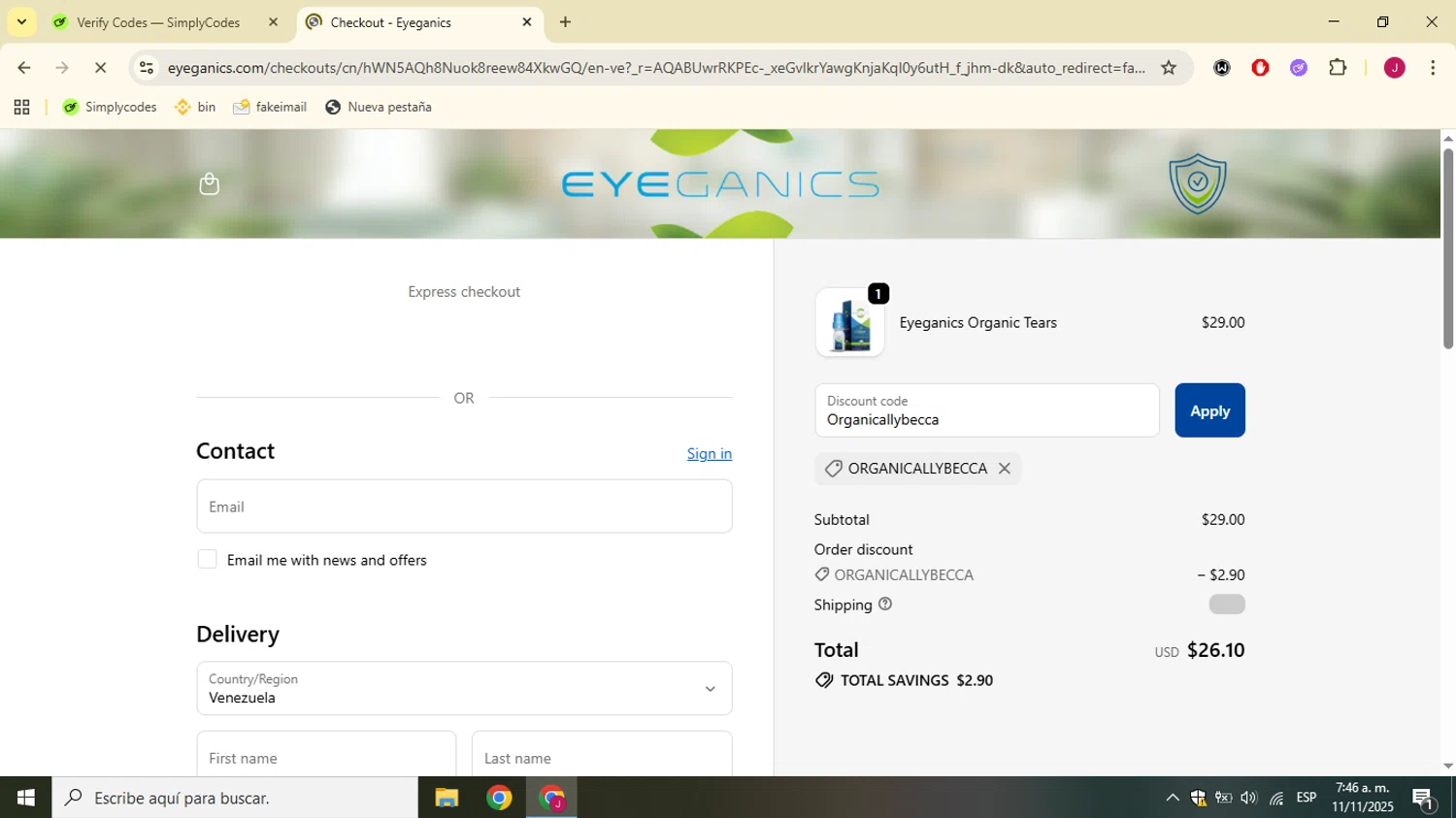Screen dimensions: 1456x818
Task: Open the browser Extensions puzzle icon
Action: coord(1338,68)
